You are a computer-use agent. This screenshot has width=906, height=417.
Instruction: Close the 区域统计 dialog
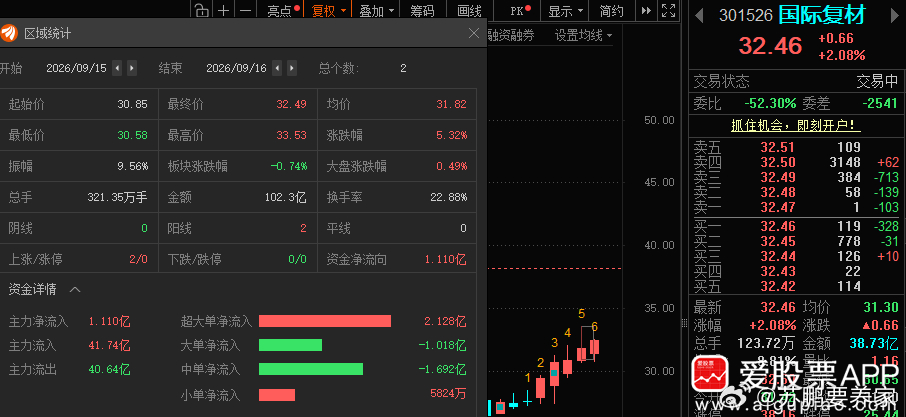[x=474, y=33]
